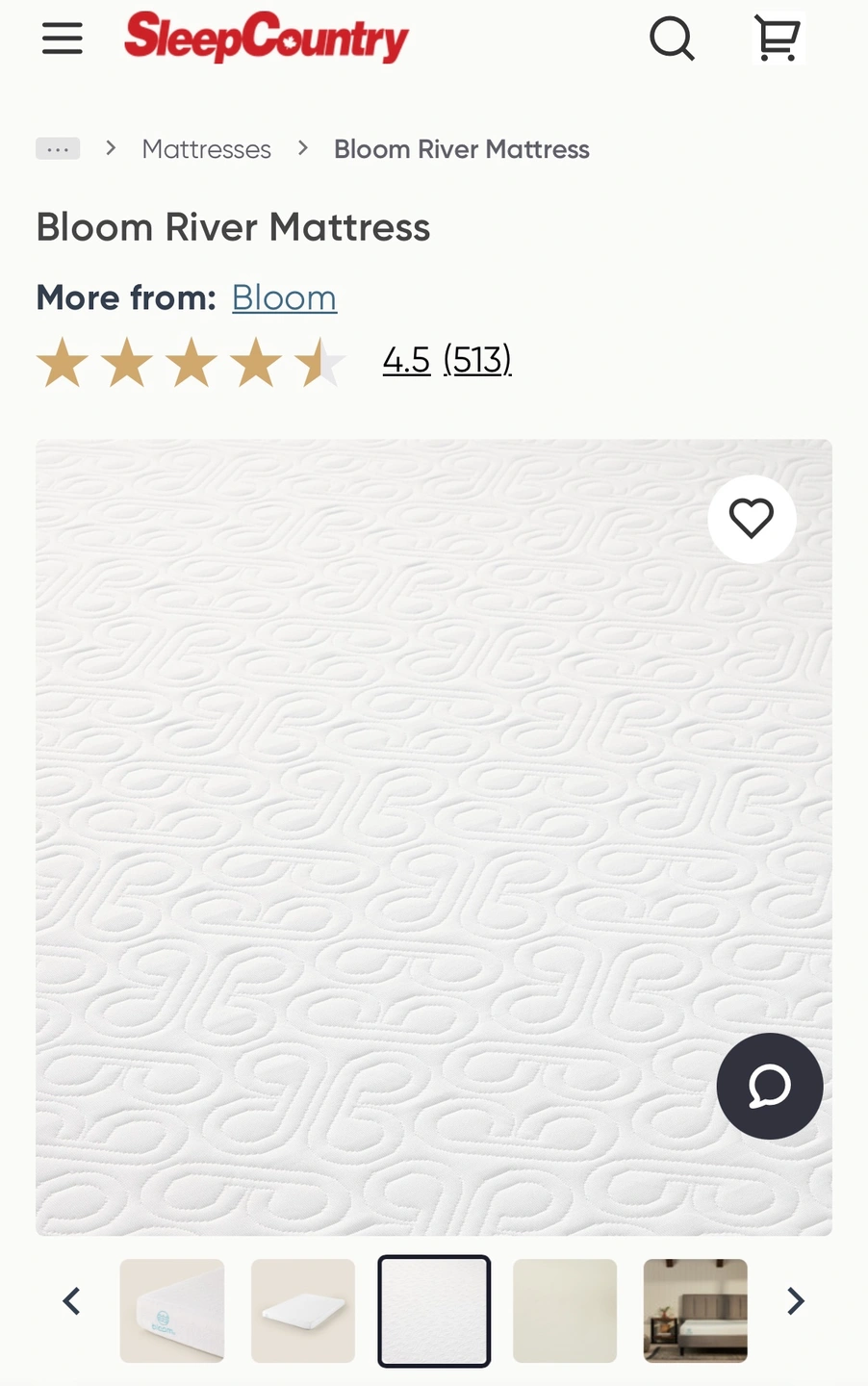Select the currently highlighted fabric thumbnail
Image resolution: width=868 pixels, height=1386 pixels.
434,1311
